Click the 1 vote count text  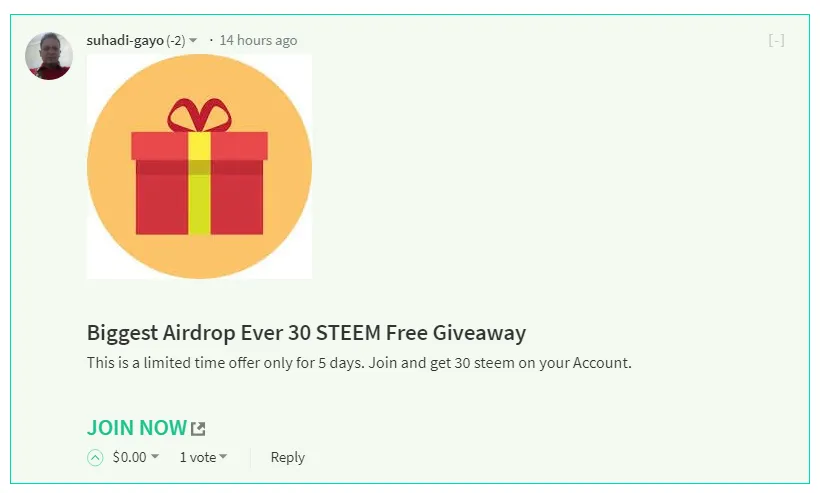point(198,457)
